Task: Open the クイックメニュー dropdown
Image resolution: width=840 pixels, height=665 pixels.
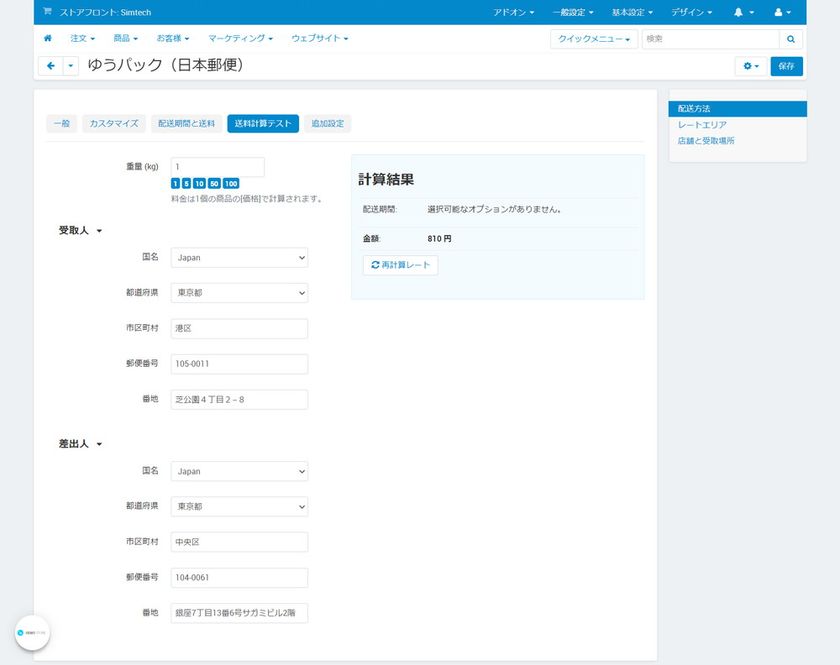Action: click(594, 39)
